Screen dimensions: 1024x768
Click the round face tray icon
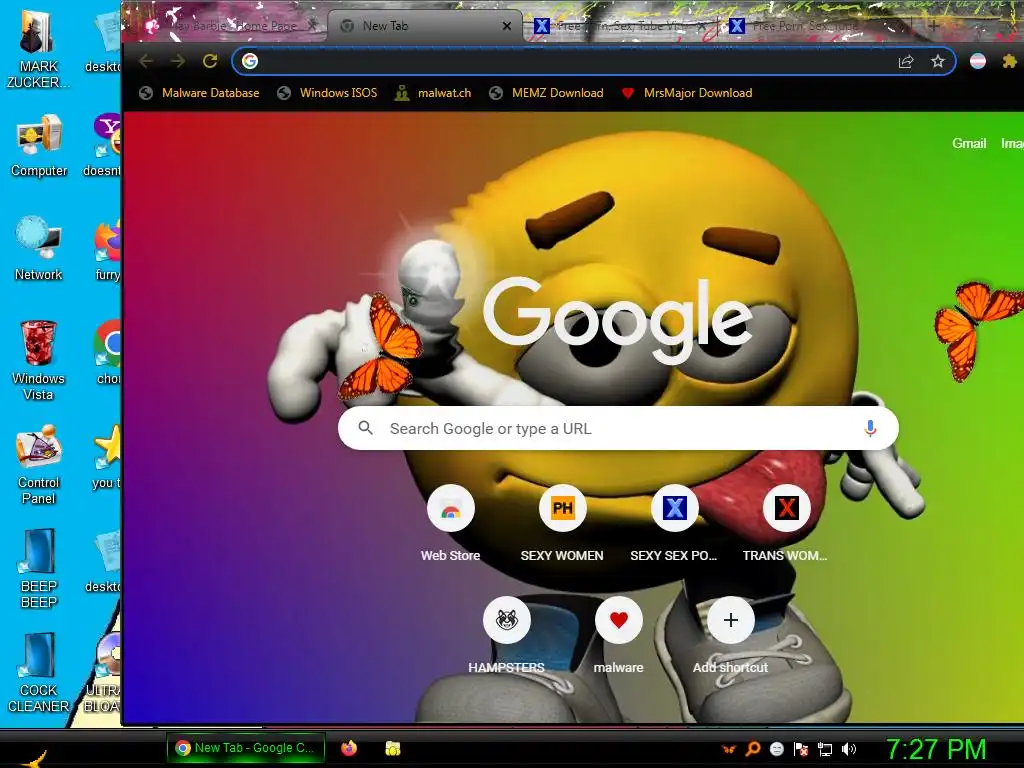(x=777, y=749)
